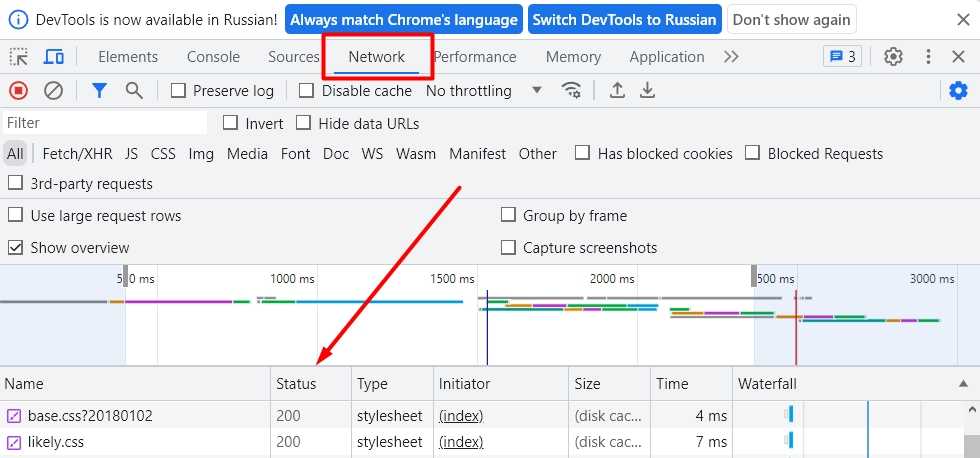Dismiss the language notification bar
The height and width of the screenshot is (458, 980).
pos(963,19)
